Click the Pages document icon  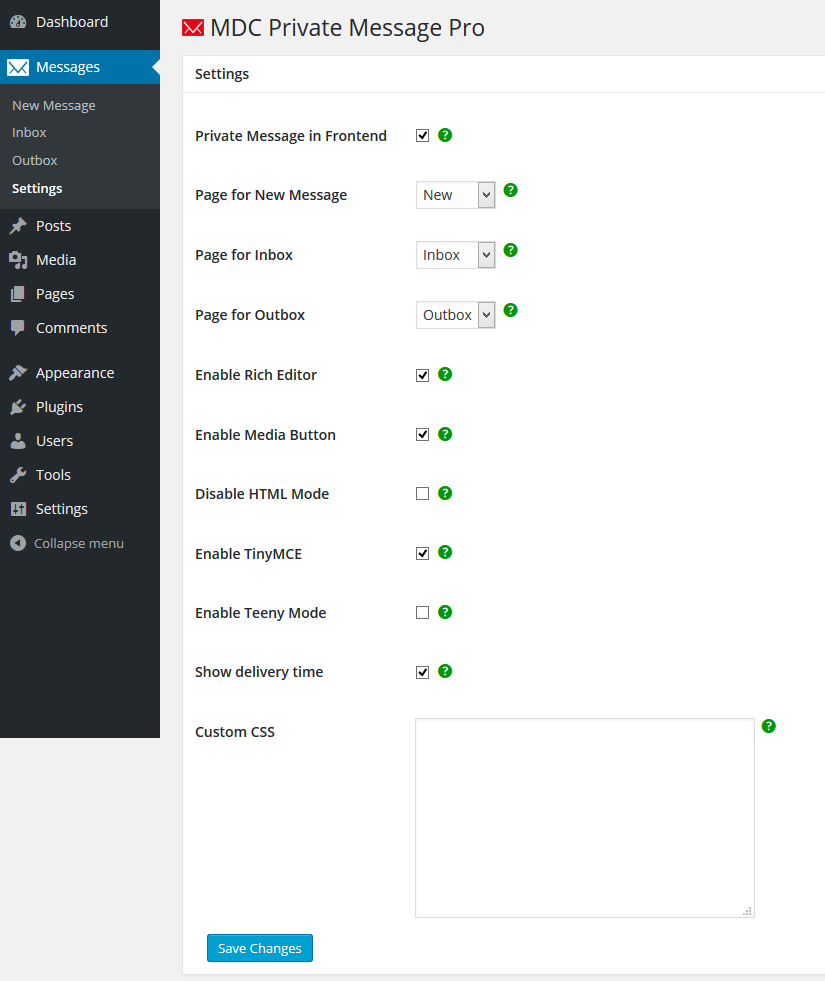point(18,294)
